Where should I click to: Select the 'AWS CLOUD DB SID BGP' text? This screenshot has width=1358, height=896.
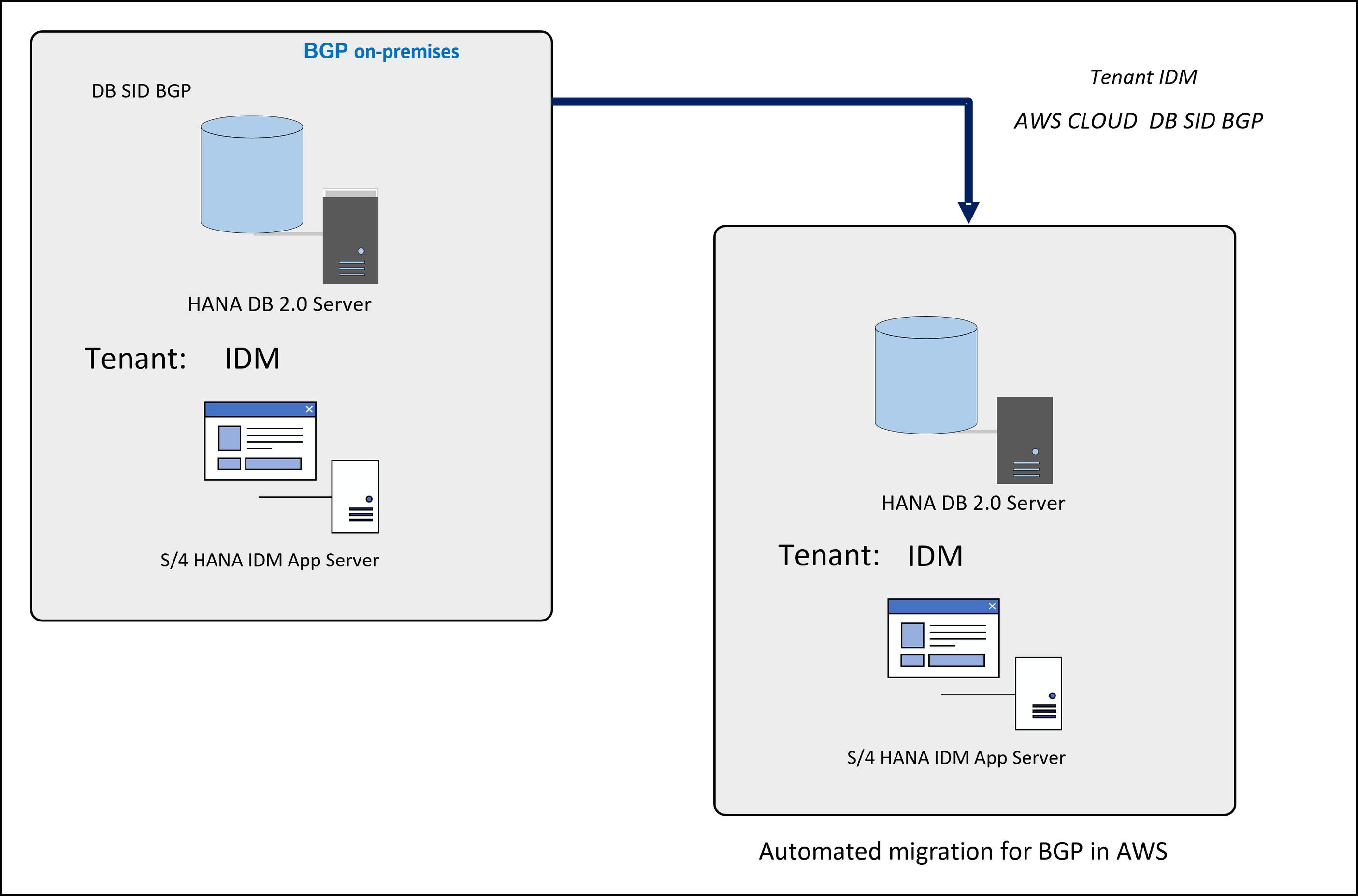(1139, 120)
